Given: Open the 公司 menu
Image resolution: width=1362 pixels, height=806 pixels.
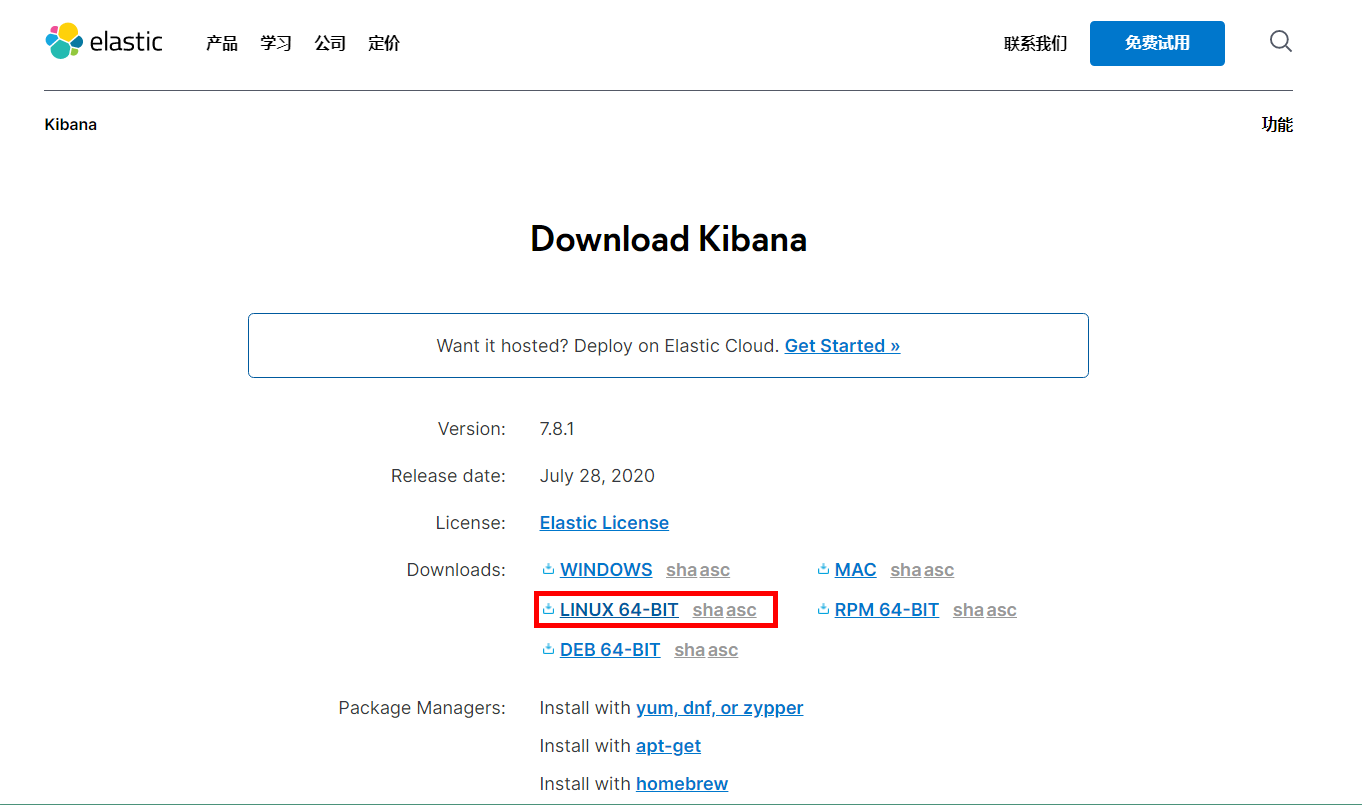Looking at the screenshot, I should 330,43.
